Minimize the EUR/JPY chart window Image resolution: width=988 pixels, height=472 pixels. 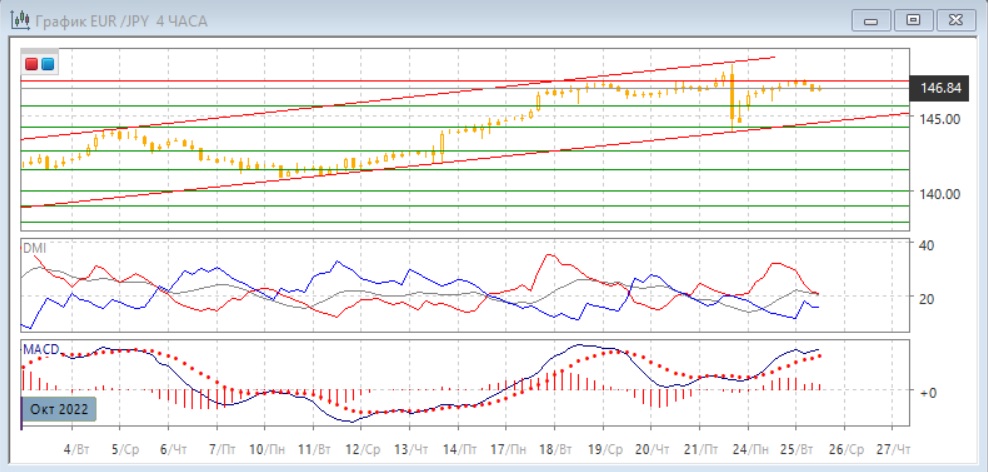coord(871,20)
